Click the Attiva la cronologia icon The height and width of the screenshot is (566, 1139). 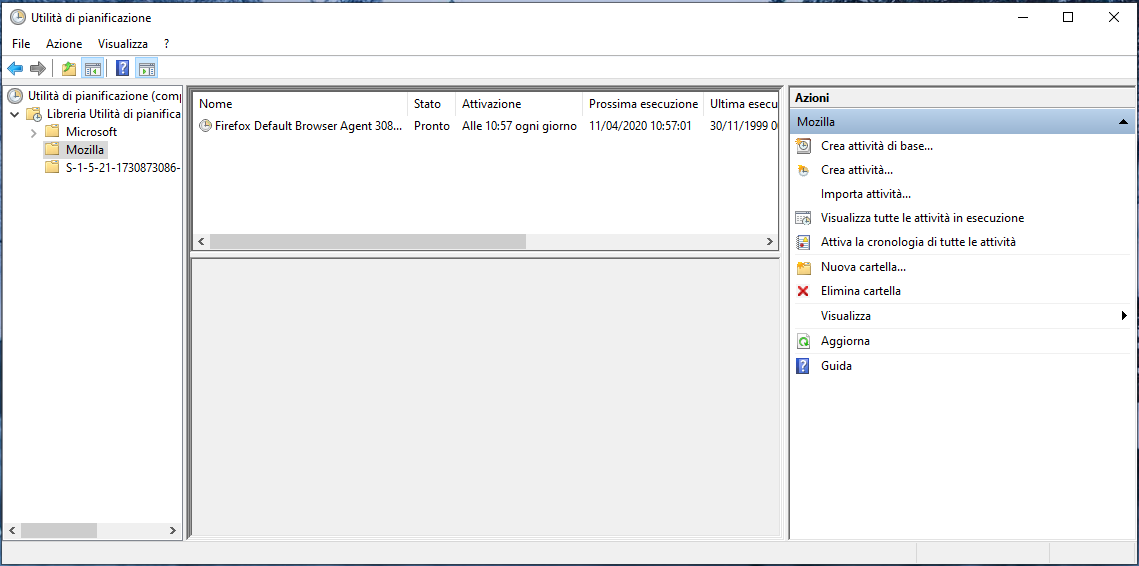803,242
